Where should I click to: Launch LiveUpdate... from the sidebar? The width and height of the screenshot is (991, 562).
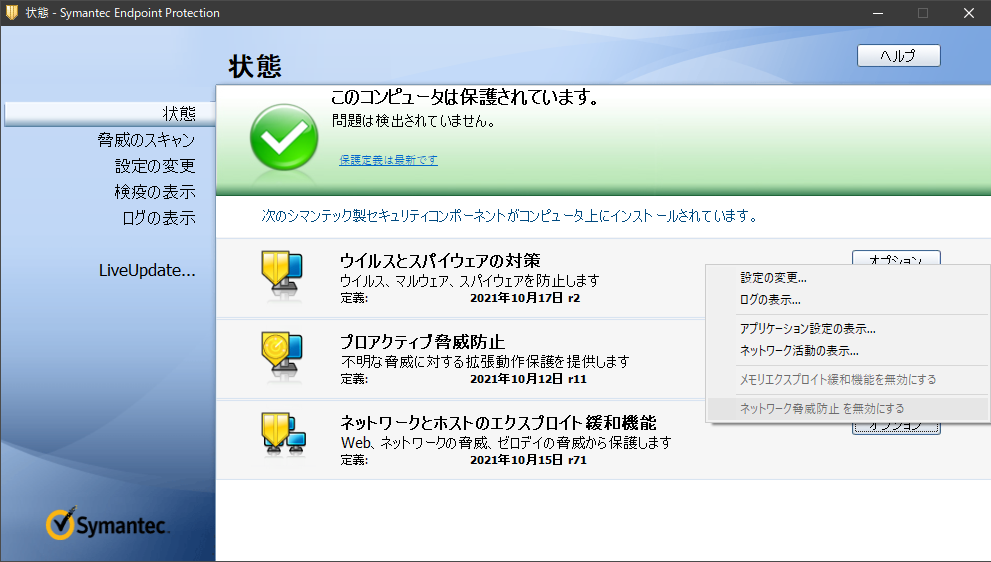tap(147, 270)
